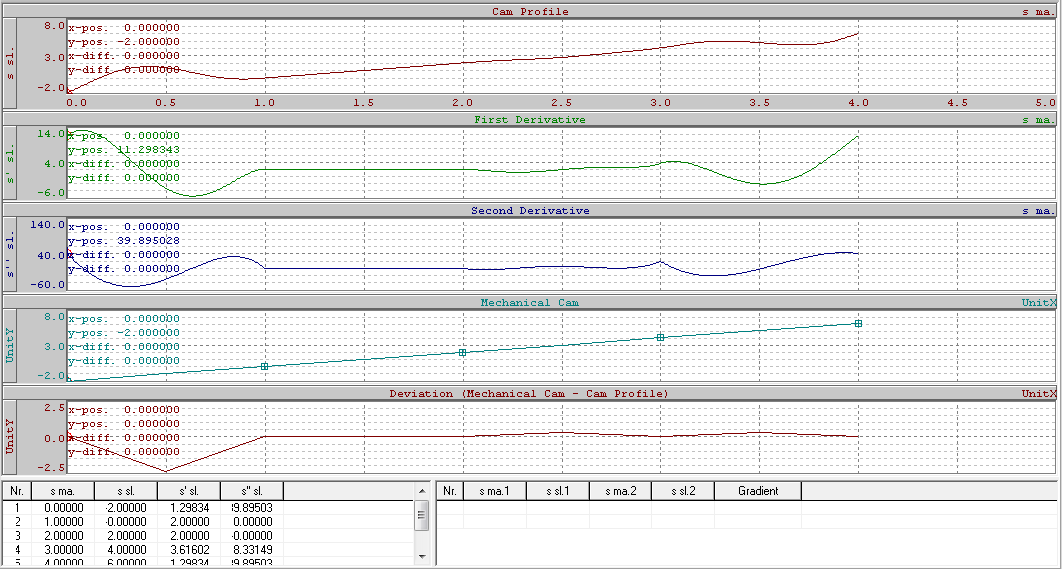
Task: Select the 4.00000 cell in table row 4
Action: (125, 549)
